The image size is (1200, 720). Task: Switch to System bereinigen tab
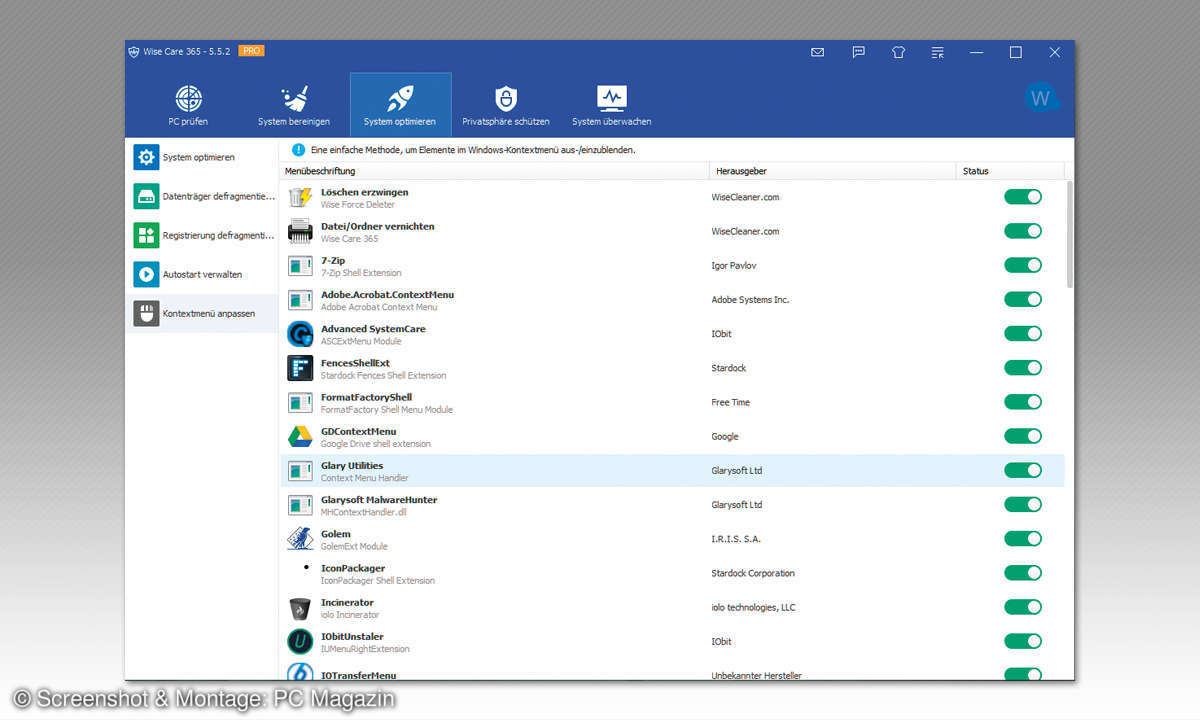pos(294,105)
